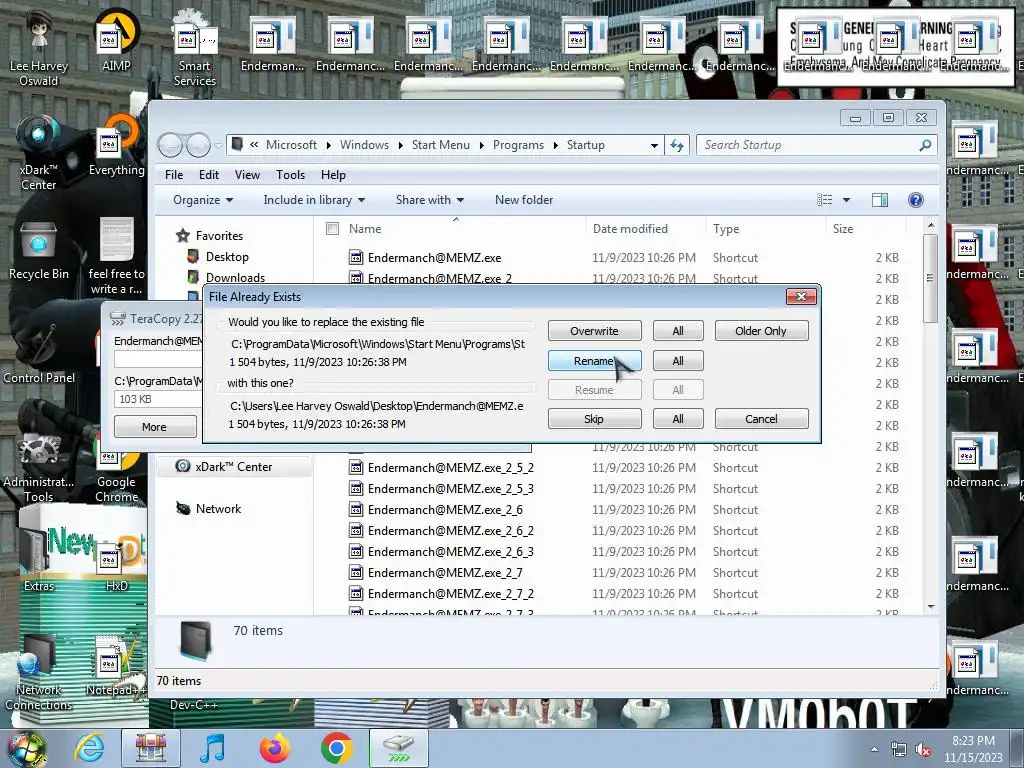The height and width of the screenshot is (768, 1024).
Task: Show hidden tray icons arrow
Action: point(874,750)
